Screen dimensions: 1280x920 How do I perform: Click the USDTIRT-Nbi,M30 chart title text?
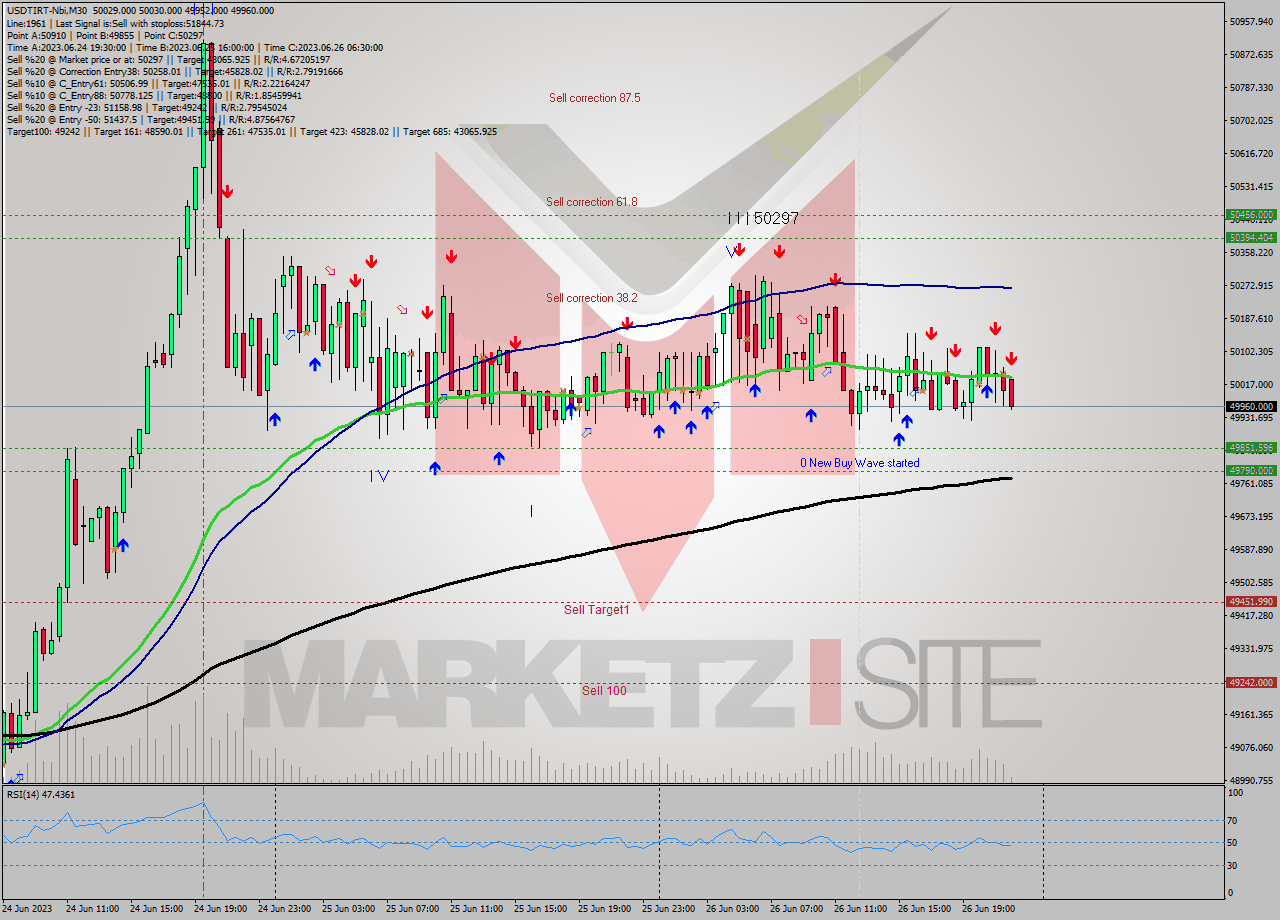49,11
